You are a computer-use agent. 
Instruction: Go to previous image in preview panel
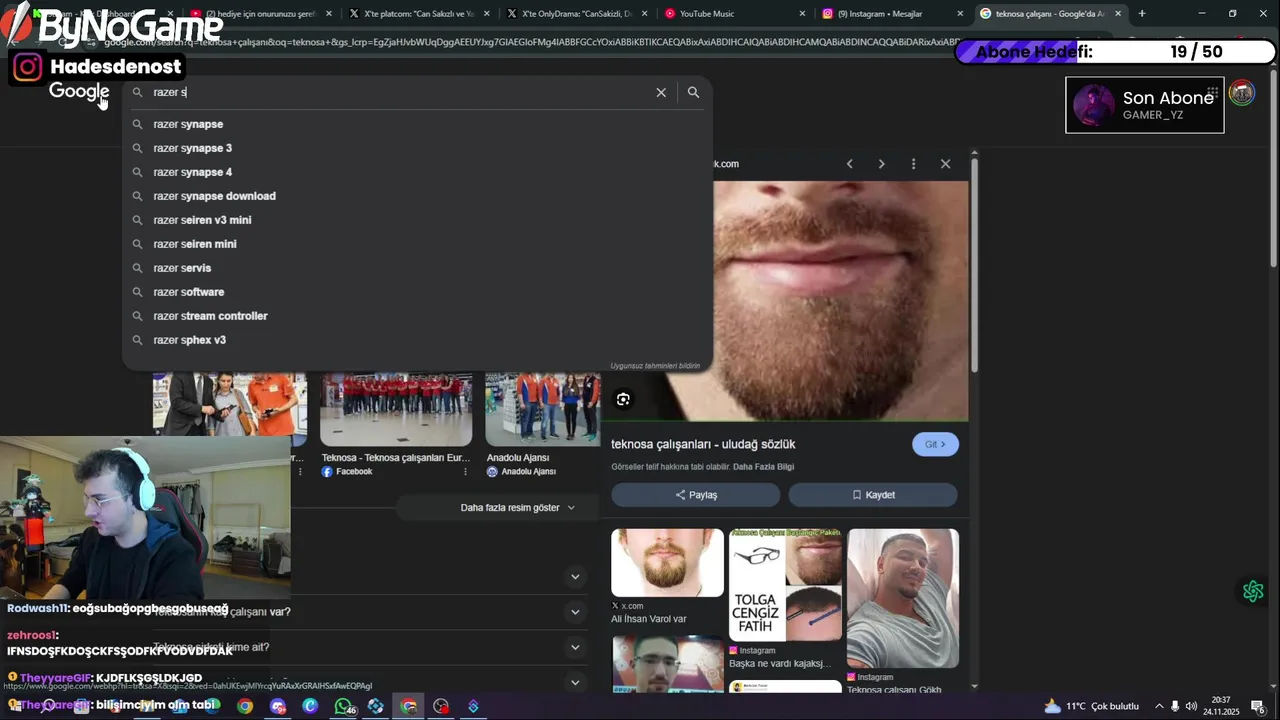pos(849,164)
